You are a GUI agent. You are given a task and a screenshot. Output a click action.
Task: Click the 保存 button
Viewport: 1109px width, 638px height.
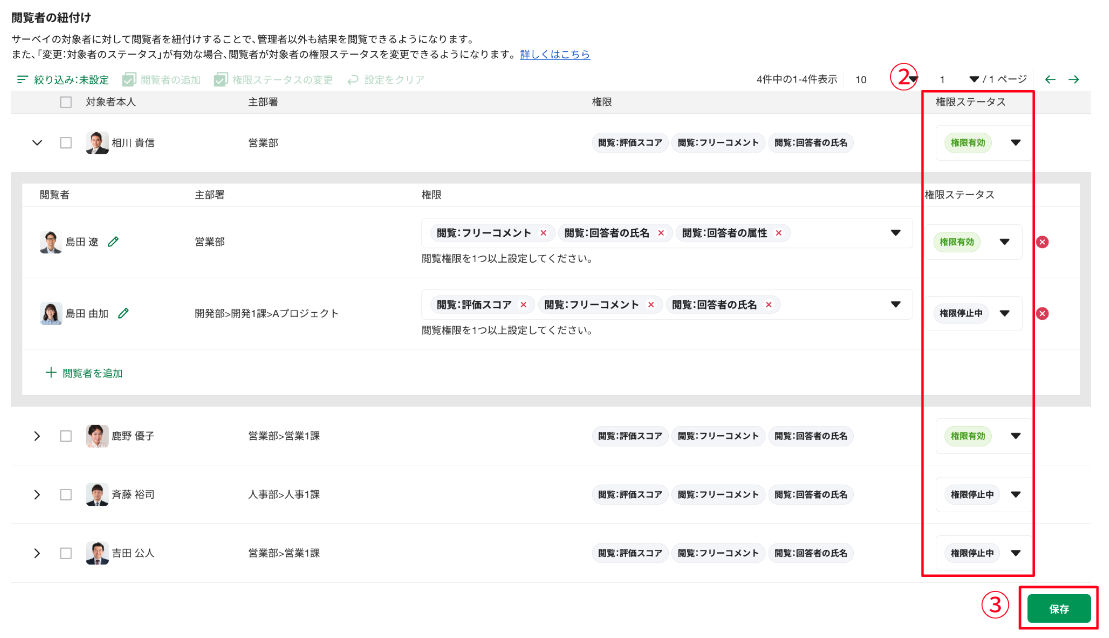[1059, 609]
